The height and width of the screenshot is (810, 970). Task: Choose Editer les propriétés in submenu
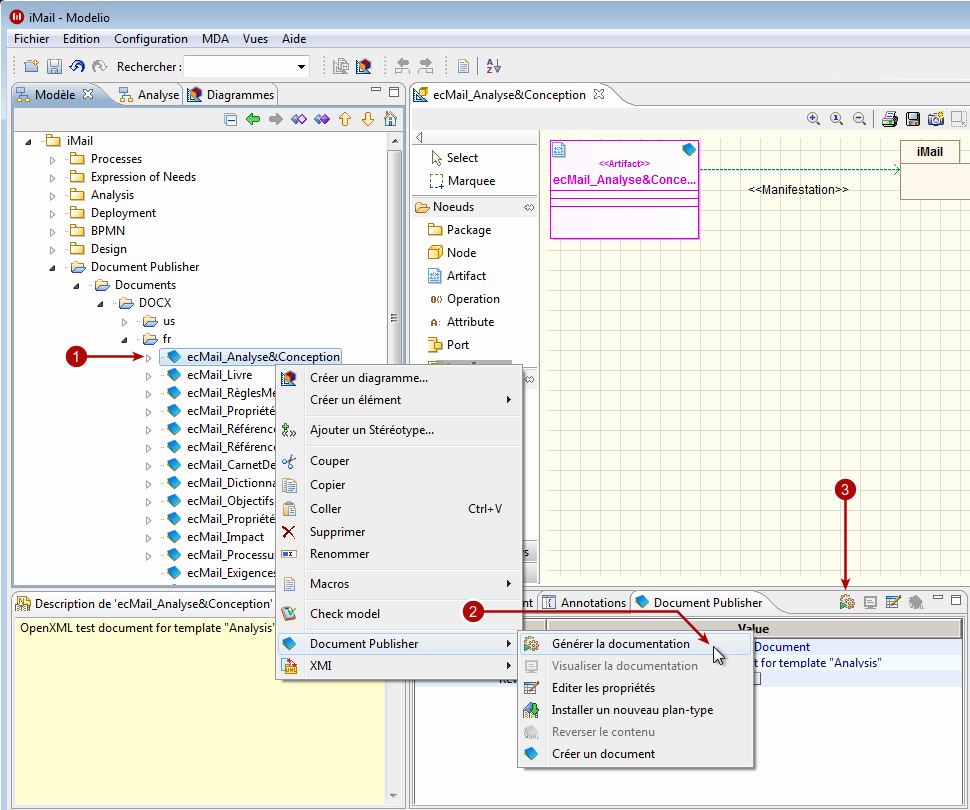[635, 687]
